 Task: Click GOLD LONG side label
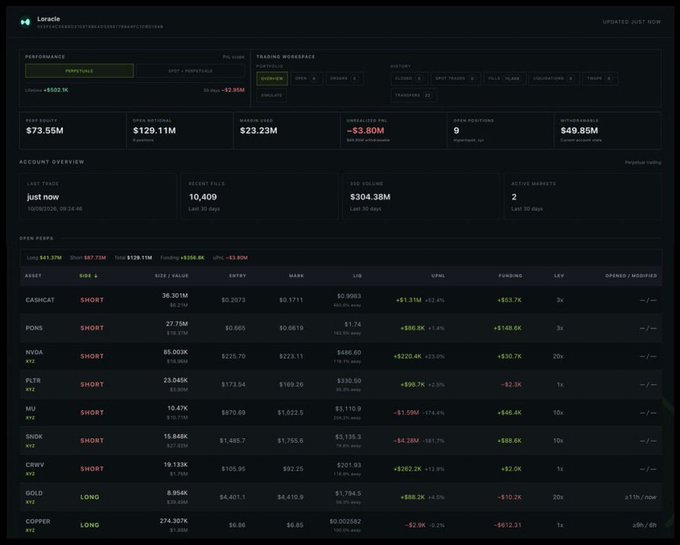(x=90, y=497)
